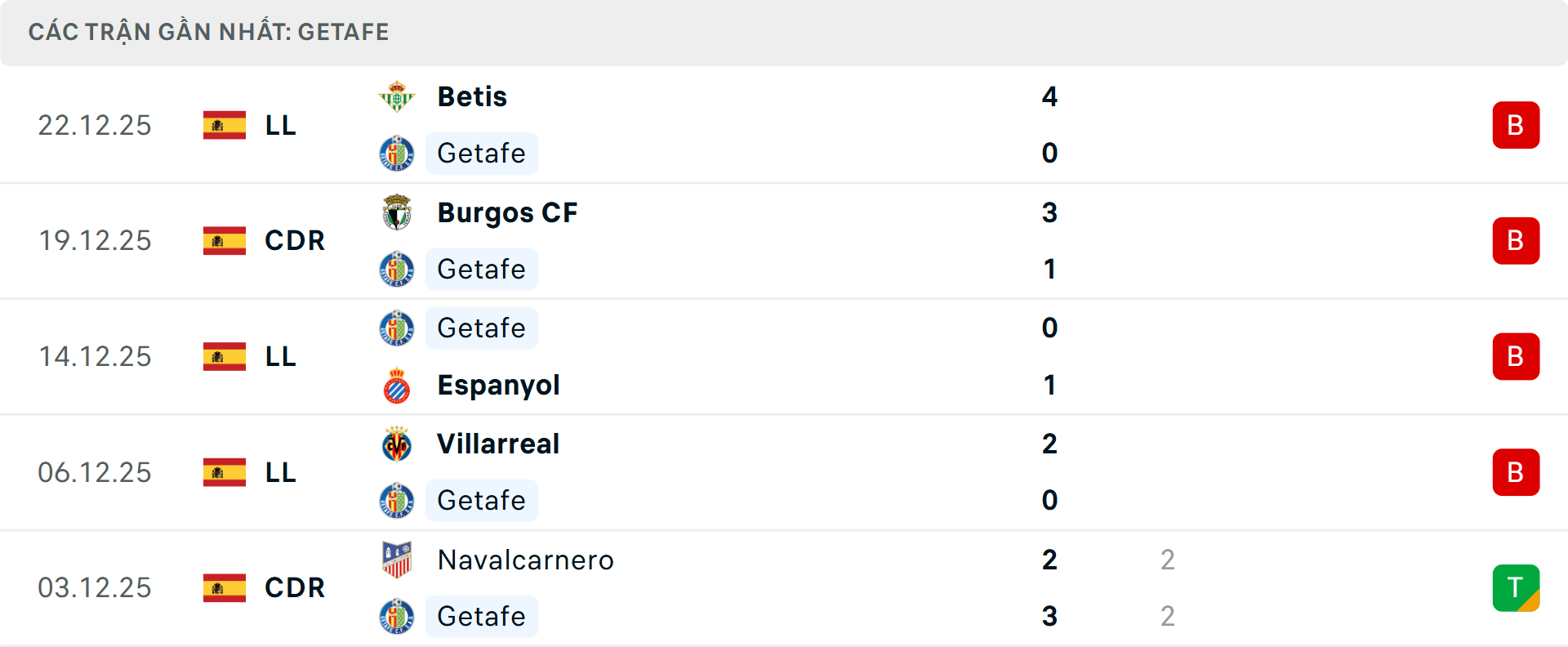Click red B badge for Betis match
Viewport: 1568px width, 647px height.
(x=1516, y=125)
